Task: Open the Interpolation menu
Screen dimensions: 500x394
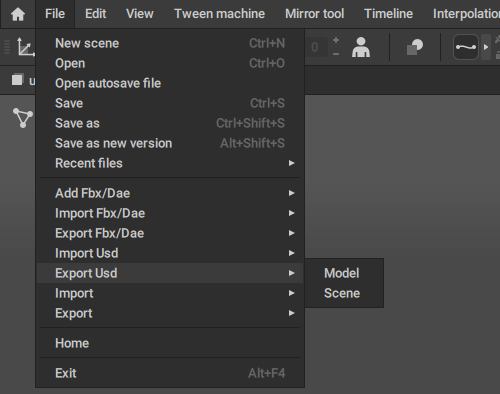Action: point(466,14)
